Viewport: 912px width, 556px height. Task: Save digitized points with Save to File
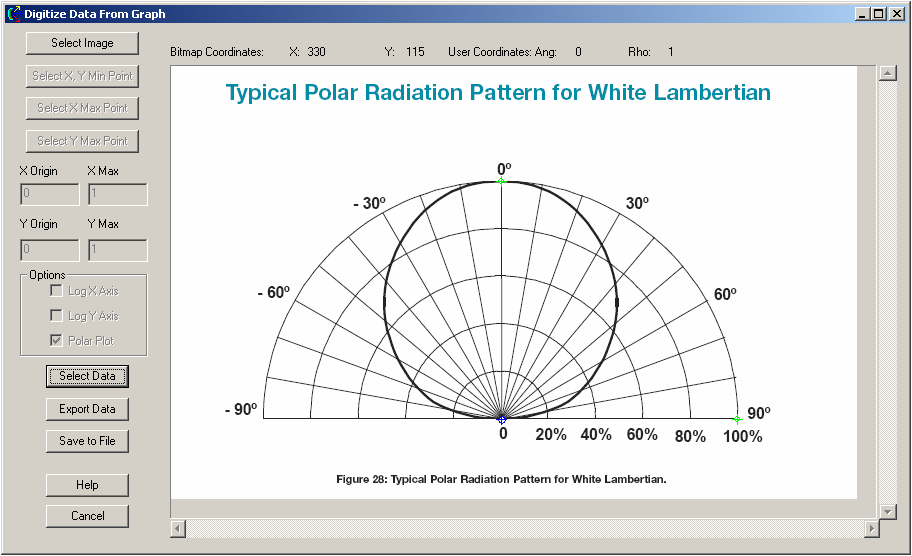87,441
